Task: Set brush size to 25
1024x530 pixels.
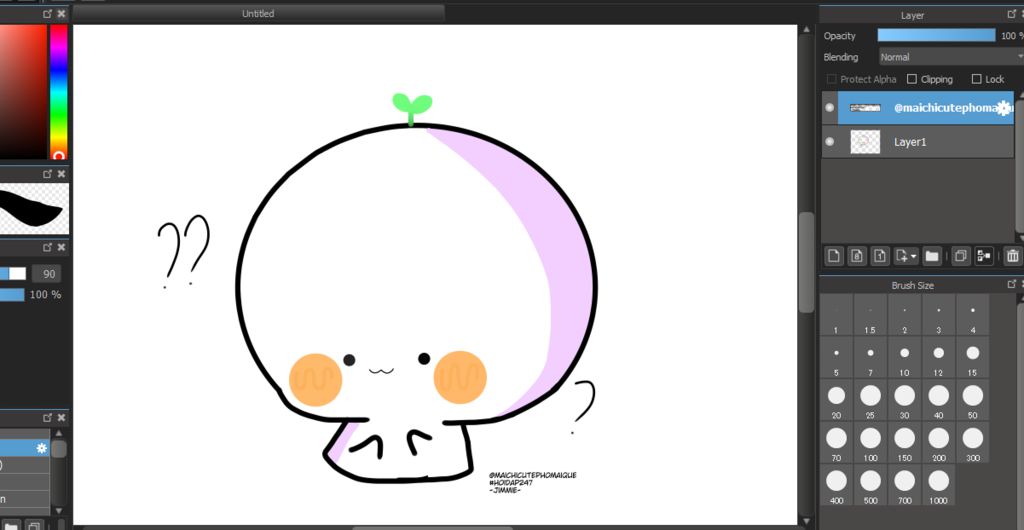Action: click(871, 400)
